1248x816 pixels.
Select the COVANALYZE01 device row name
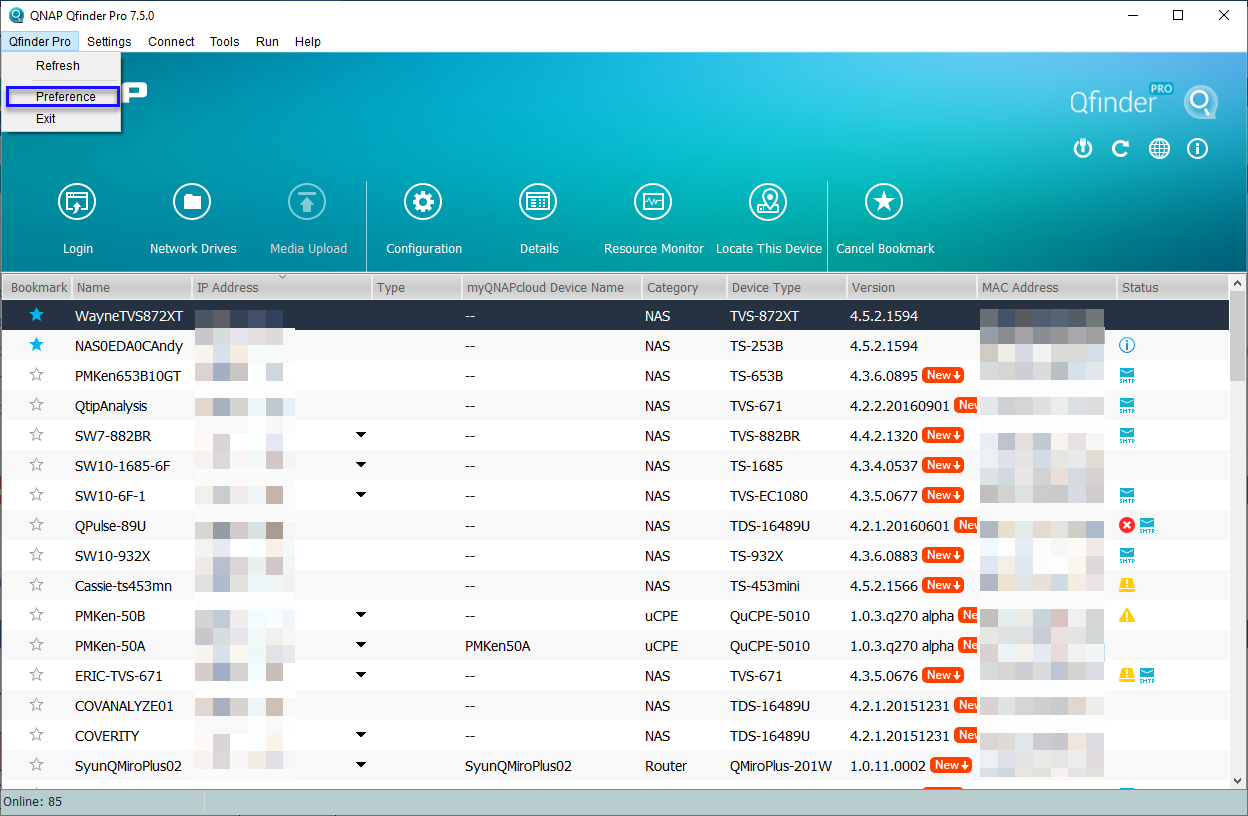click(124, 706)
